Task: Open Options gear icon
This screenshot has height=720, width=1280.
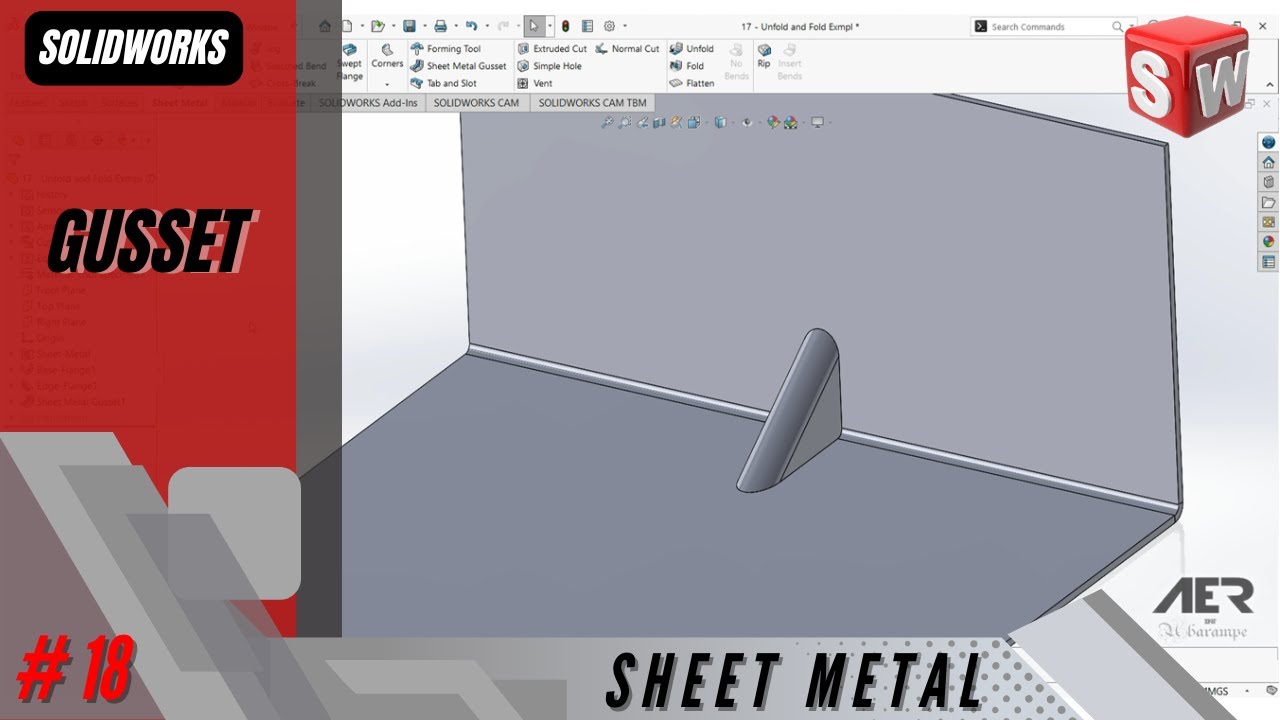Action: click(x=609, y=26)
